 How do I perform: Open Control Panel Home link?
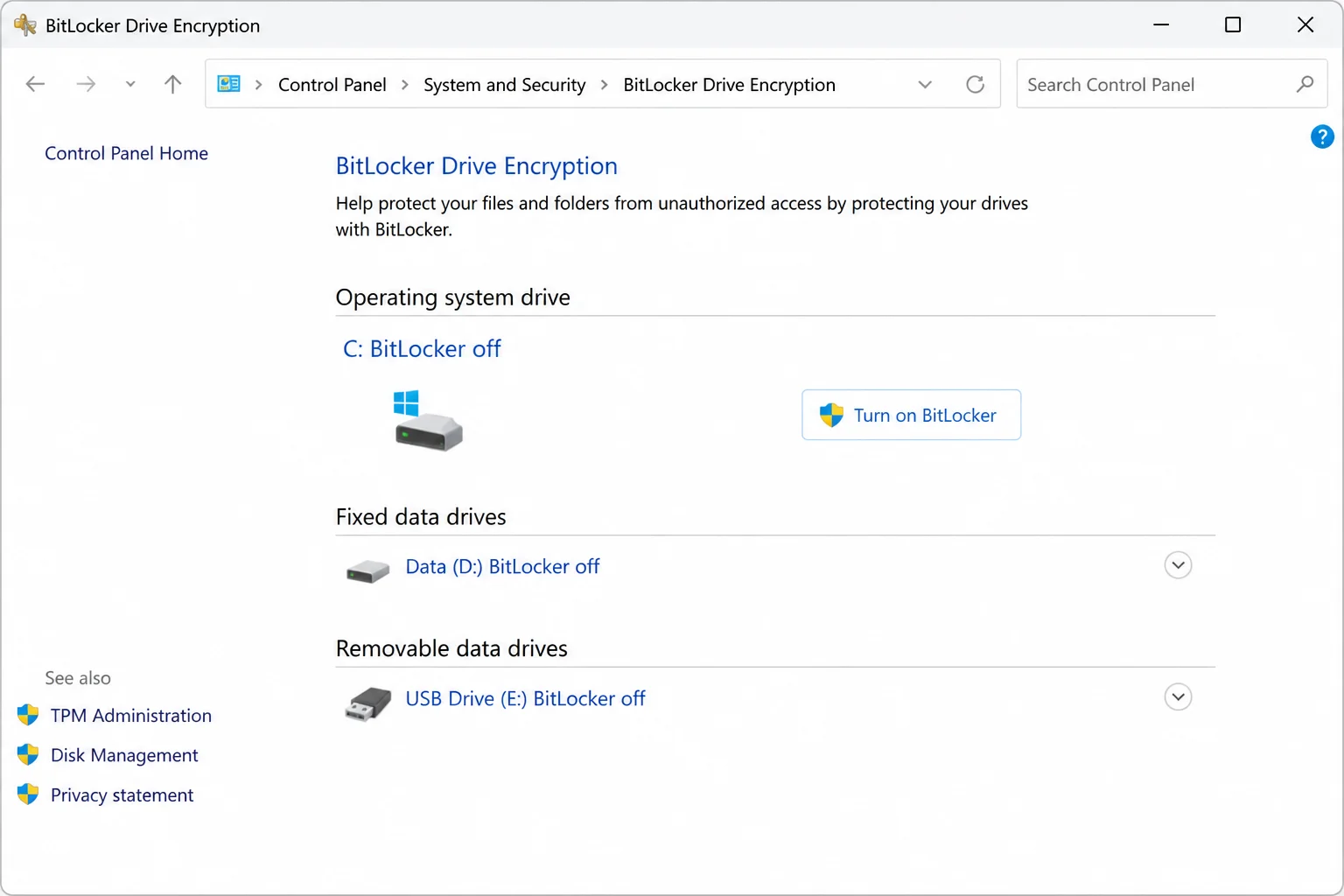(x=126, y=153)
